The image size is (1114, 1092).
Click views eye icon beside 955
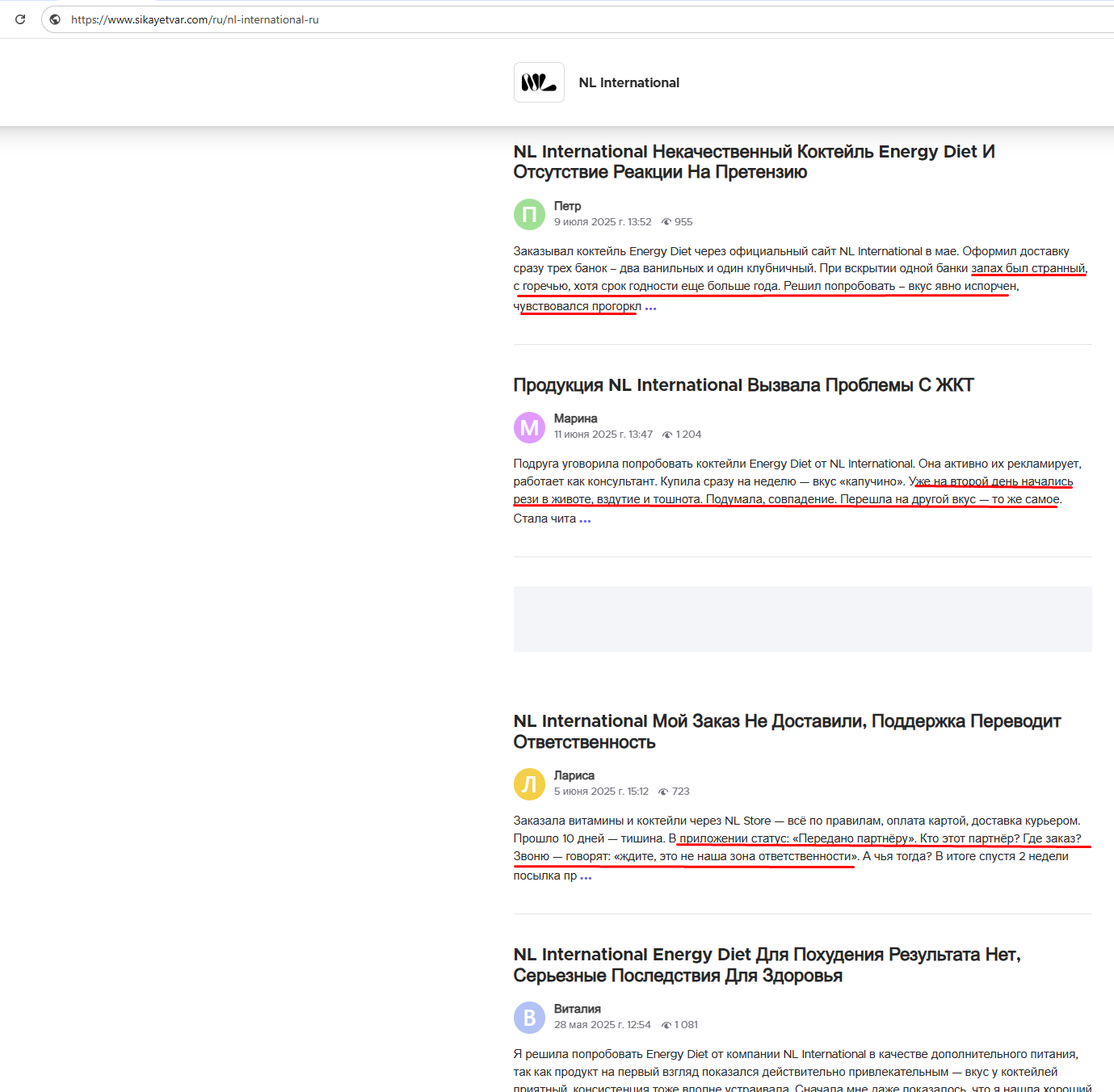(x=666, y=222)
